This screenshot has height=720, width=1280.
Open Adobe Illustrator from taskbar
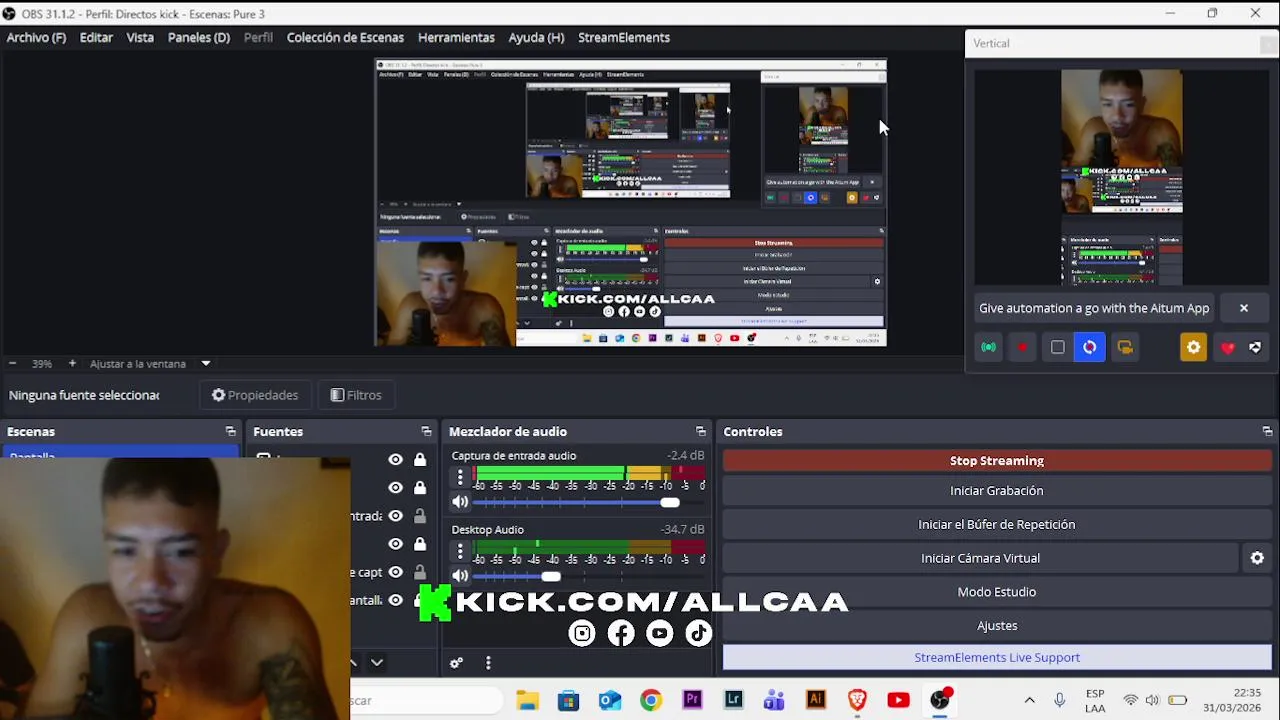click(x=816, y=700)
